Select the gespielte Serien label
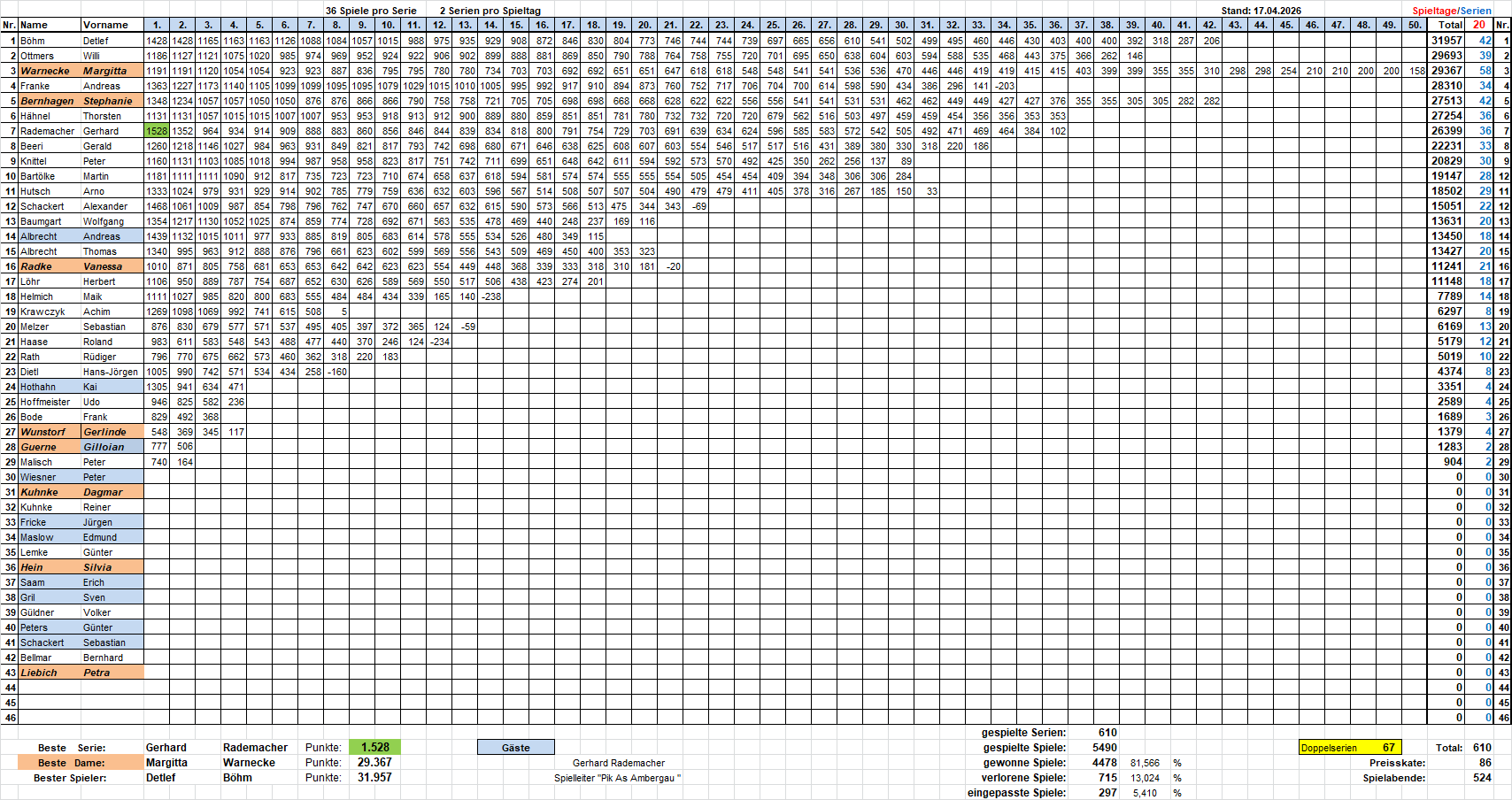The image size is (1512, 800). click(1023, 733)
